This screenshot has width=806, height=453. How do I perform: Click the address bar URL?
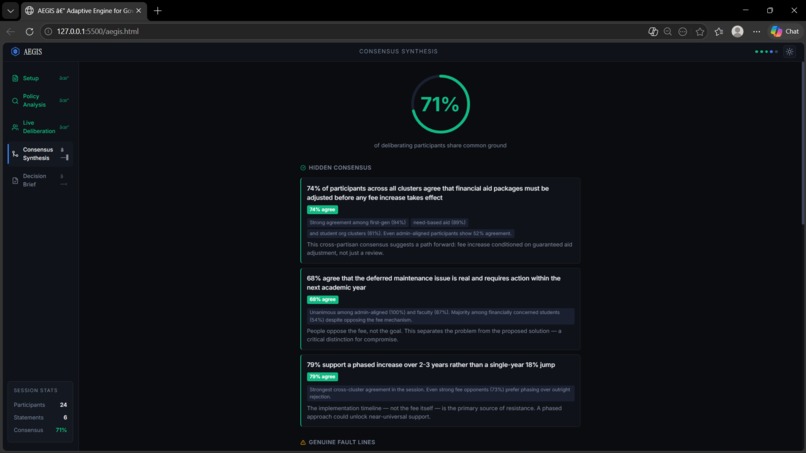[x=98, y=31]
